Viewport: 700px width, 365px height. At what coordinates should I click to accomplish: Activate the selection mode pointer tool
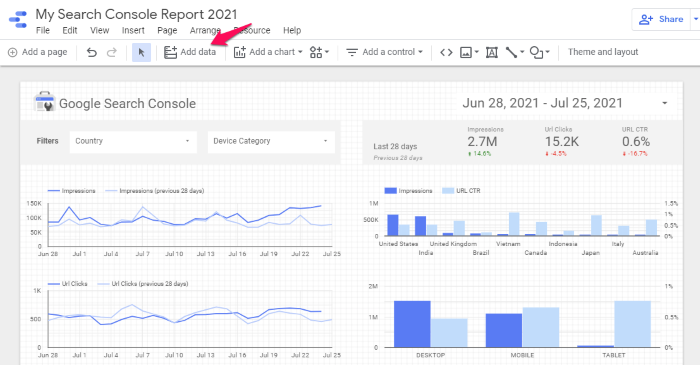pyautogui.click(x=142, y=52)
